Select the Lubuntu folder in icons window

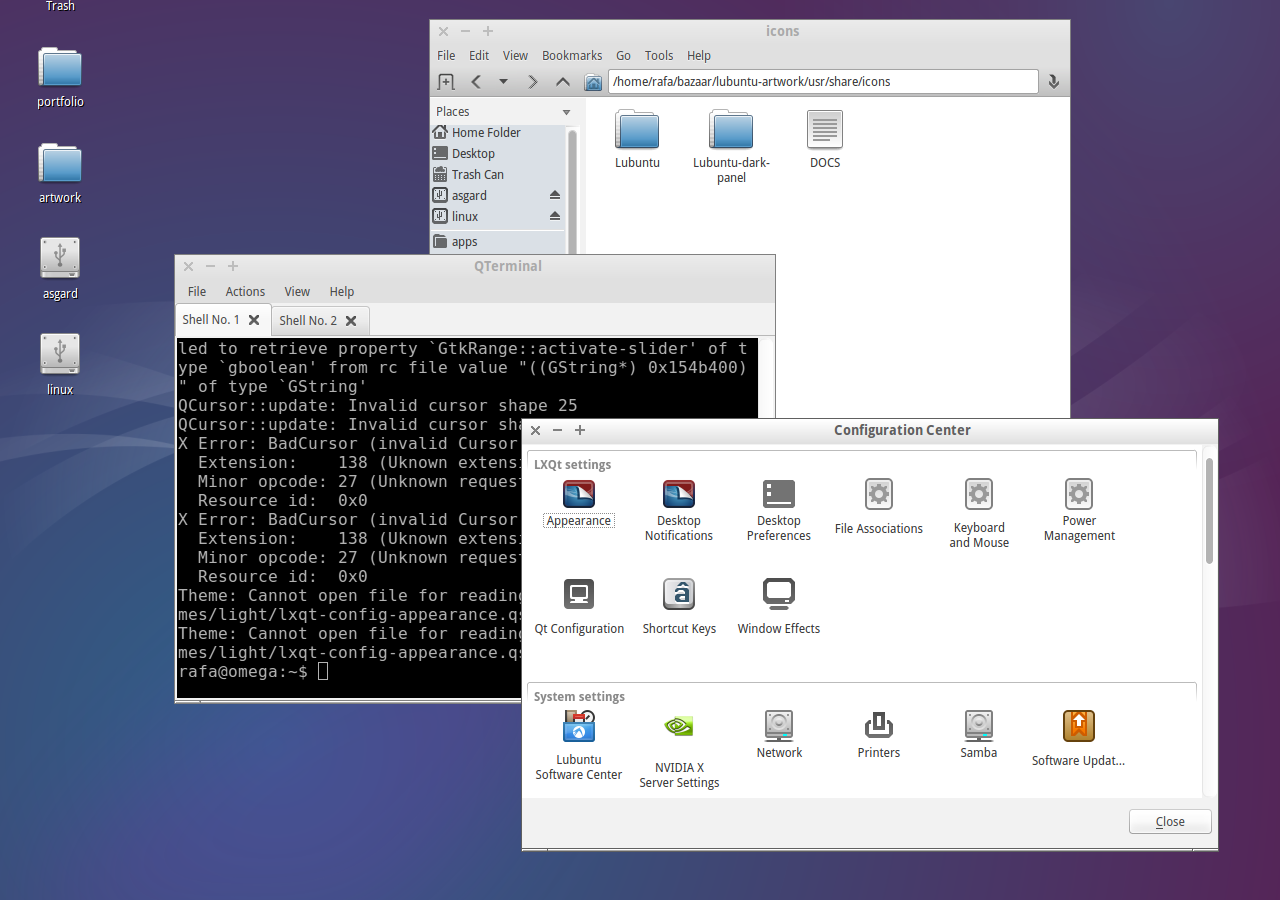point(637,139)
